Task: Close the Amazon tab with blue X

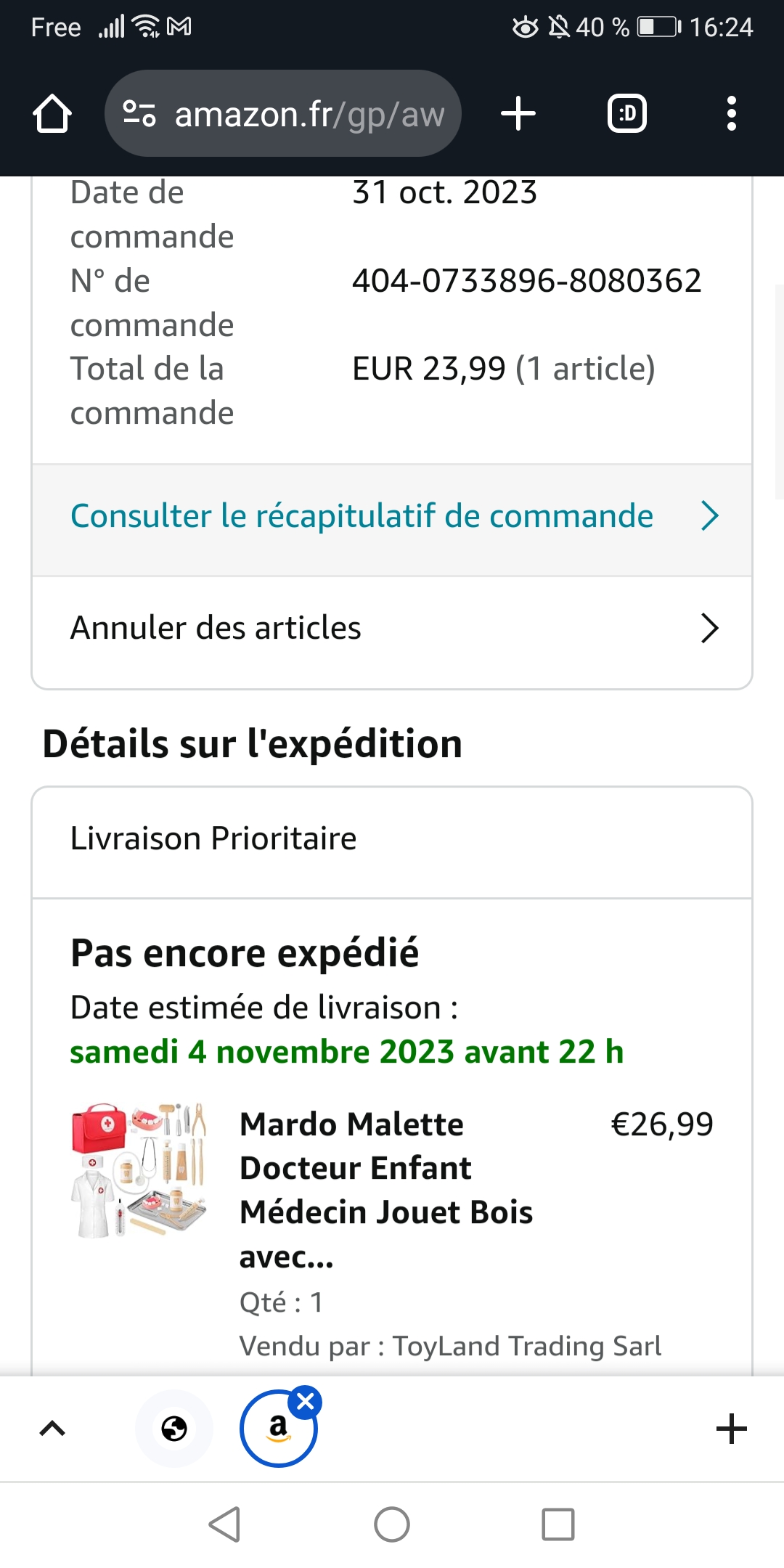Action: coord(306,1402)
